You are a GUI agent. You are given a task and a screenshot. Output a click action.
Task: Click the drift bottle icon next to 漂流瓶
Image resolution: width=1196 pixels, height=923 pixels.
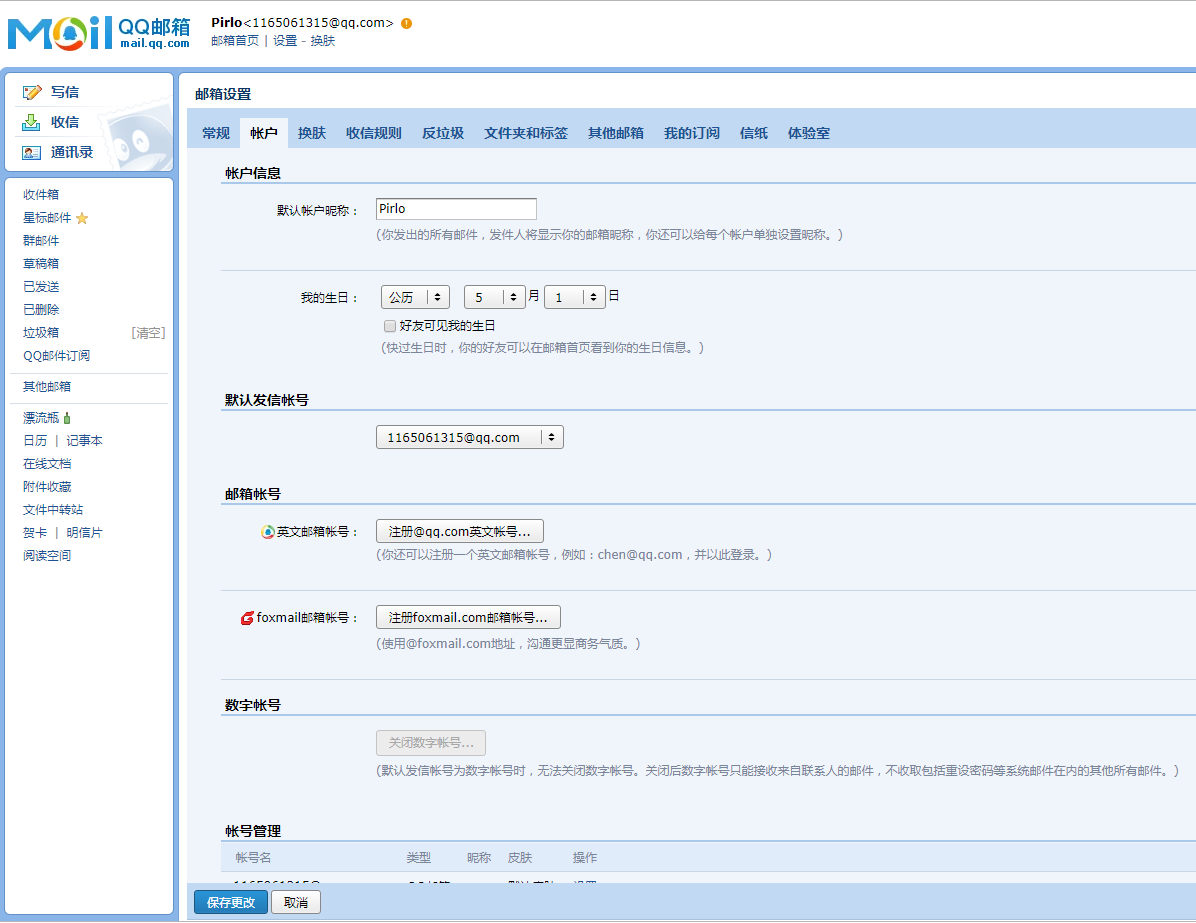[67, 418]
